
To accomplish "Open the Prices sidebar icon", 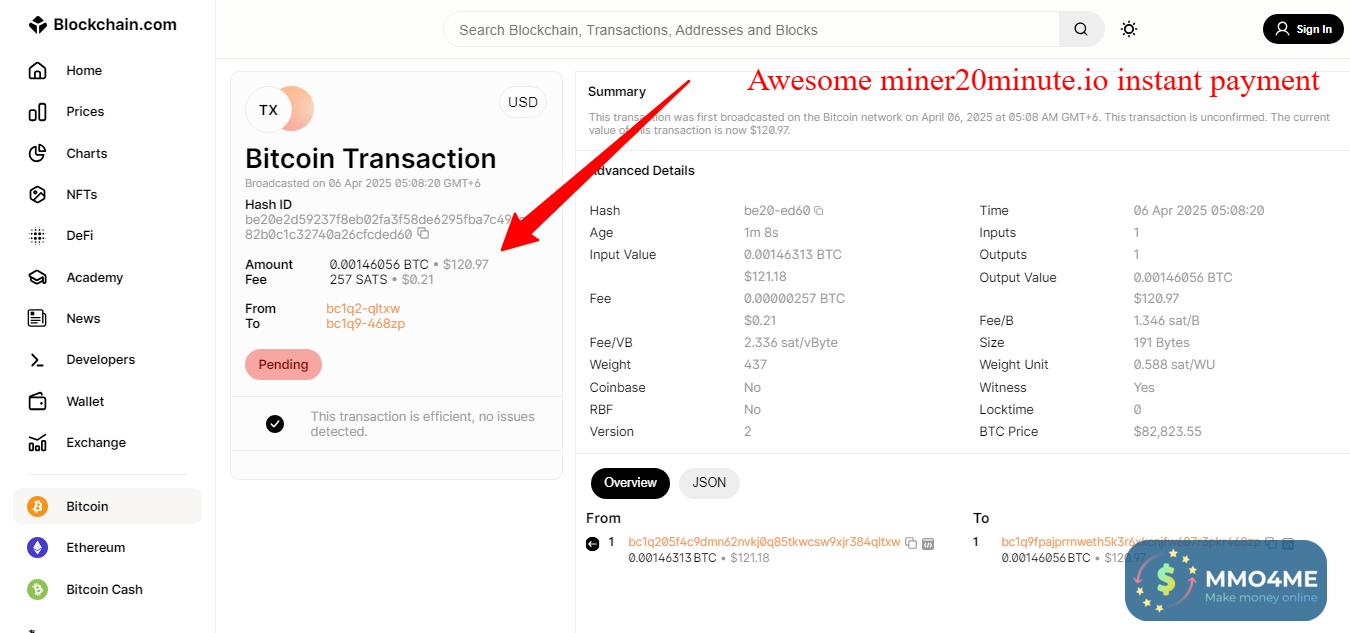I will (38, 112).
